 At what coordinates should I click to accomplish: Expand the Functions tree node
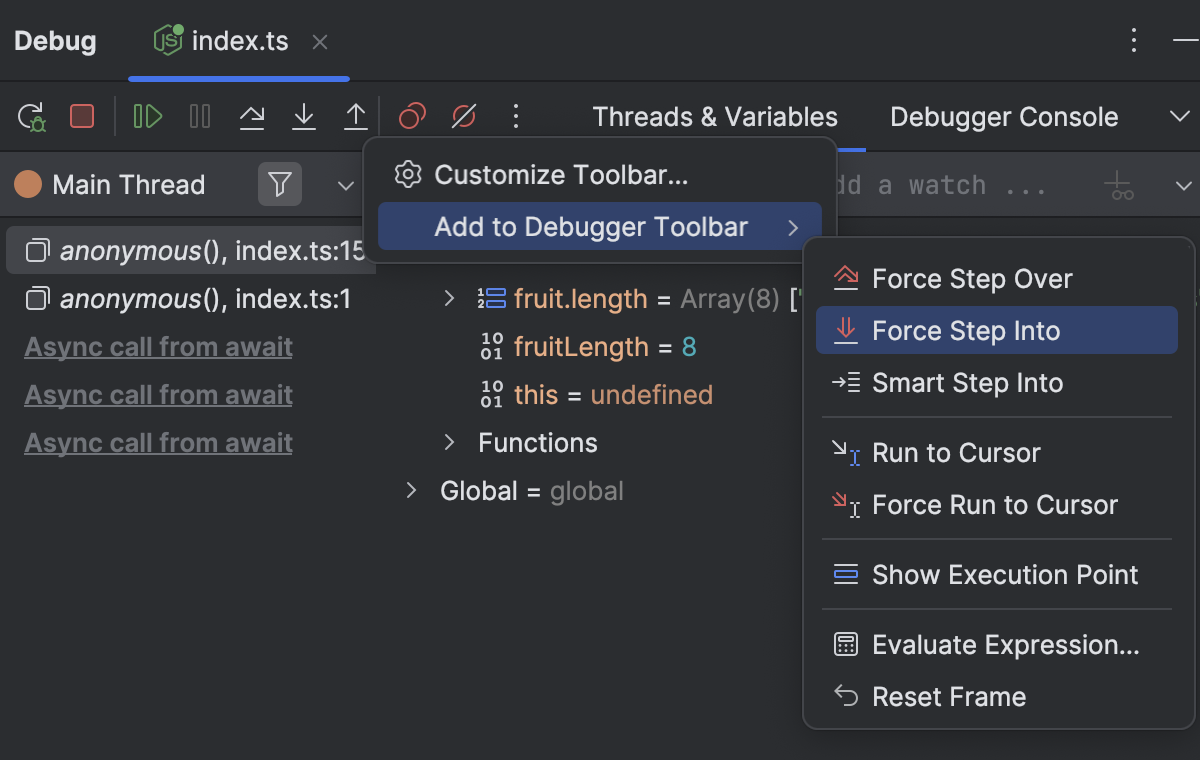point(449,442)
